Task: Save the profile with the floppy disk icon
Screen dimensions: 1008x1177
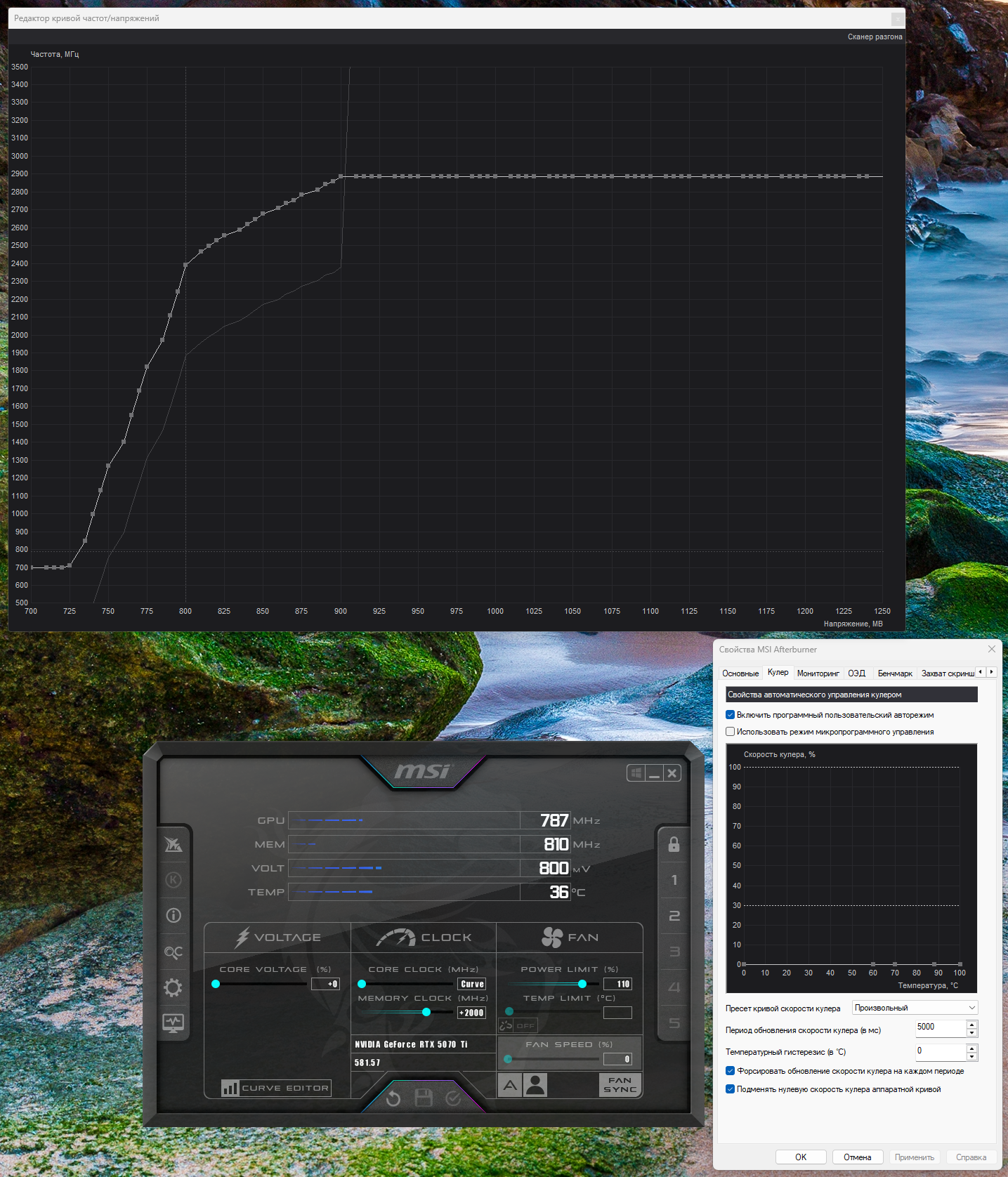Action: coord(424,1098)
